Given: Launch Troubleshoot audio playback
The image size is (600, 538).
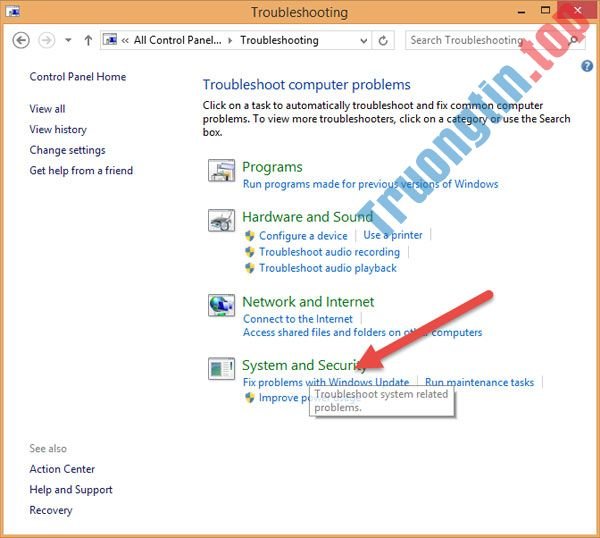Looking at the screenshot, I should pos(328,268).
